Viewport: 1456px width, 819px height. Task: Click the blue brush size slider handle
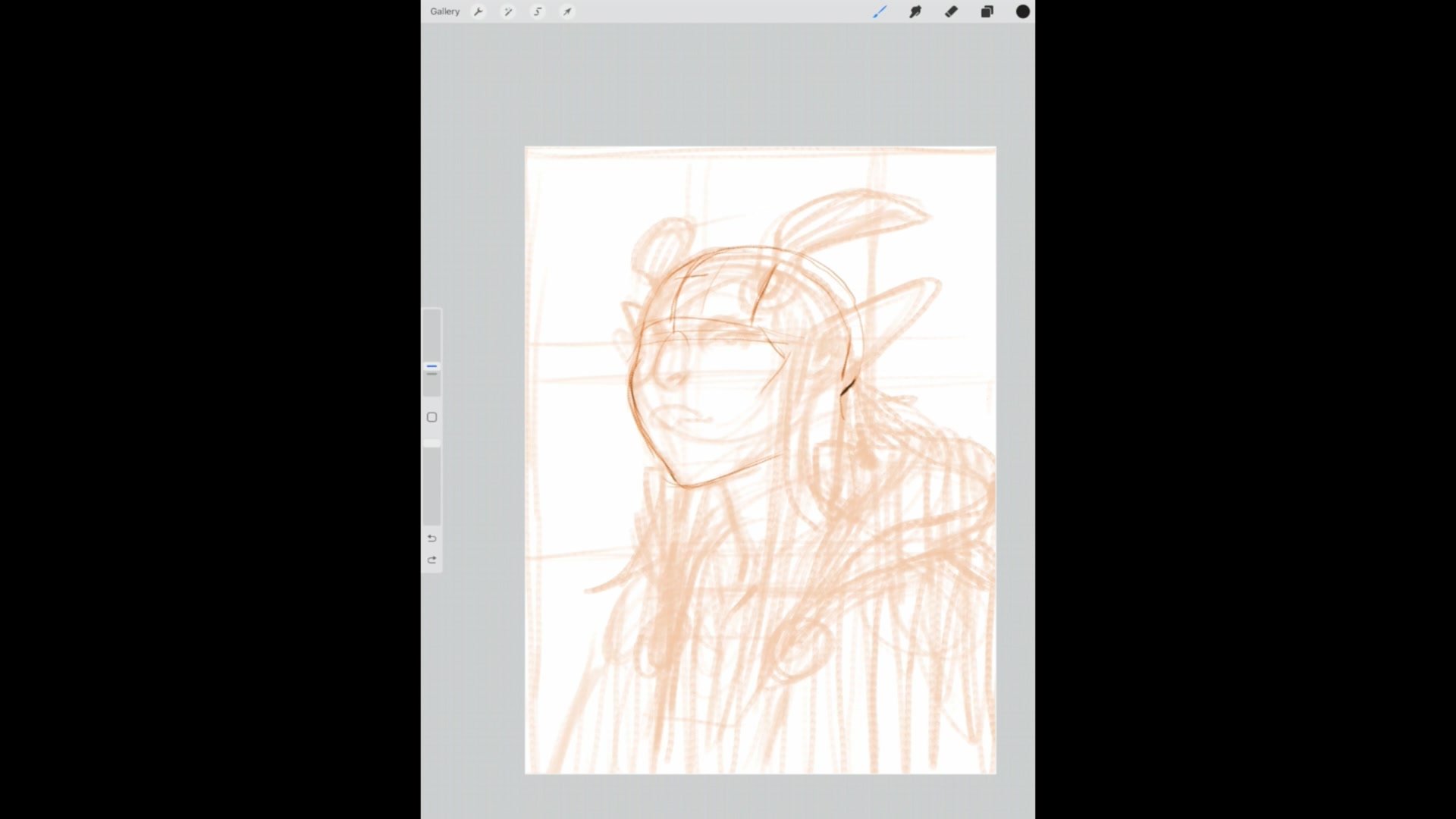(431, 367)
